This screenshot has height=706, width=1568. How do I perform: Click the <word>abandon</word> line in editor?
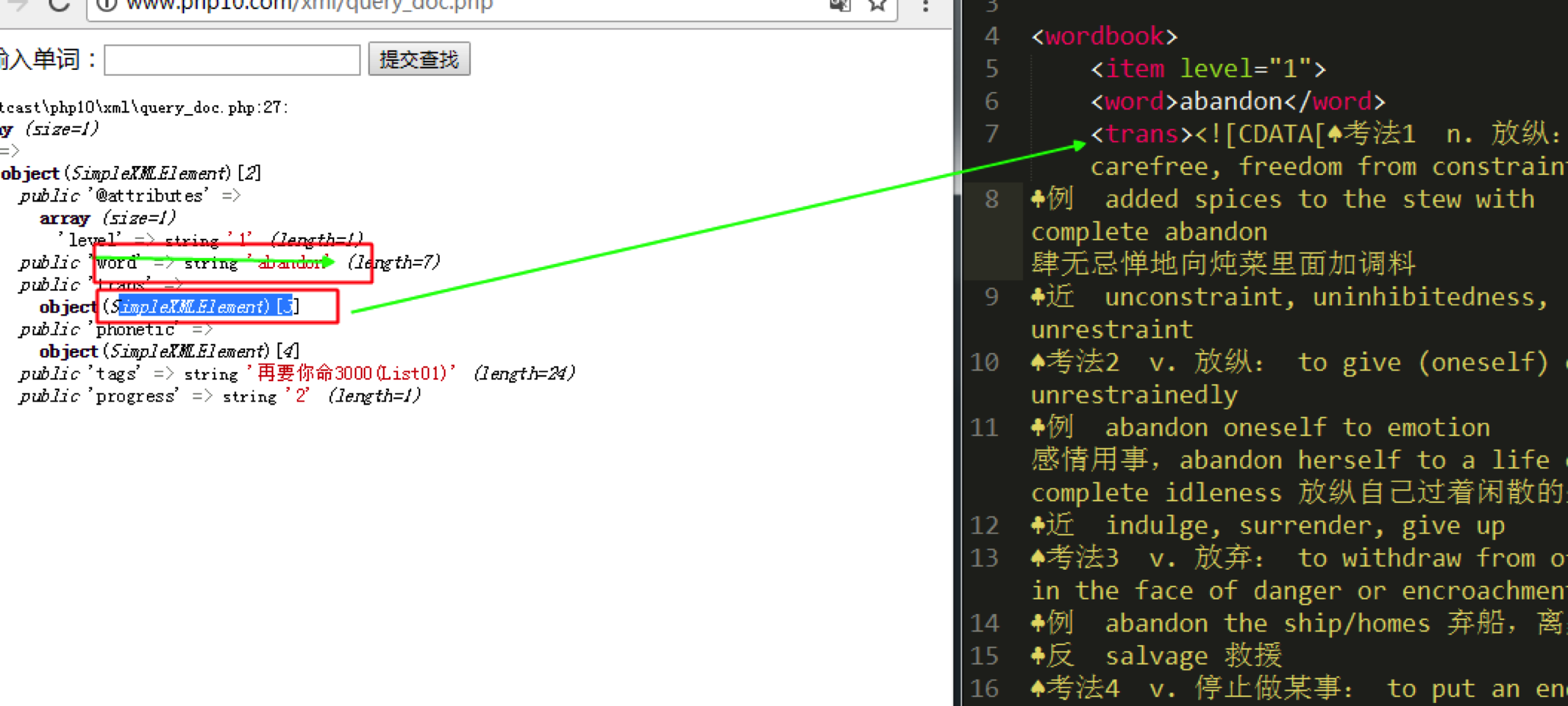pos(1238,101)
